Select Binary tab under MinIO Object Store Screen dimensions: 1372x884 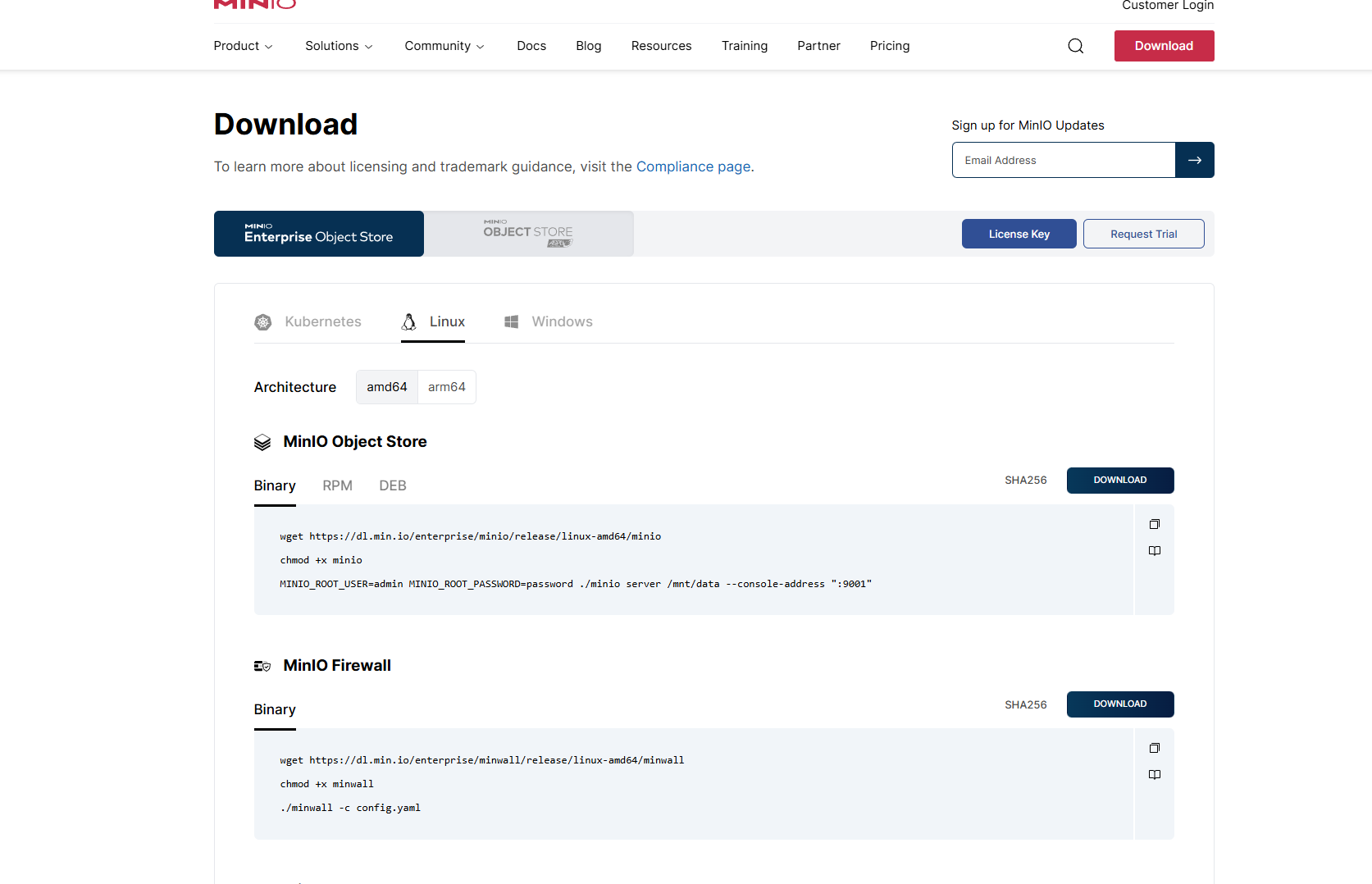tap(275, 485)
